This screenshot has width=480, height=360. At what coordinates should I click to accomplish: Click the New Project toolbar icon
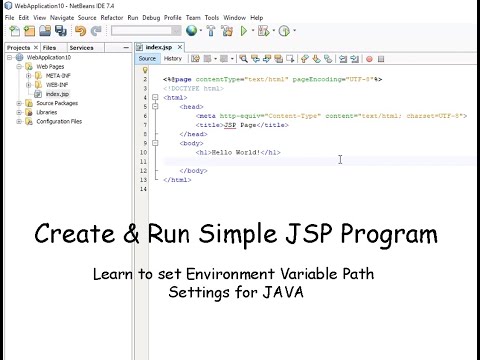tap(29, 31)
